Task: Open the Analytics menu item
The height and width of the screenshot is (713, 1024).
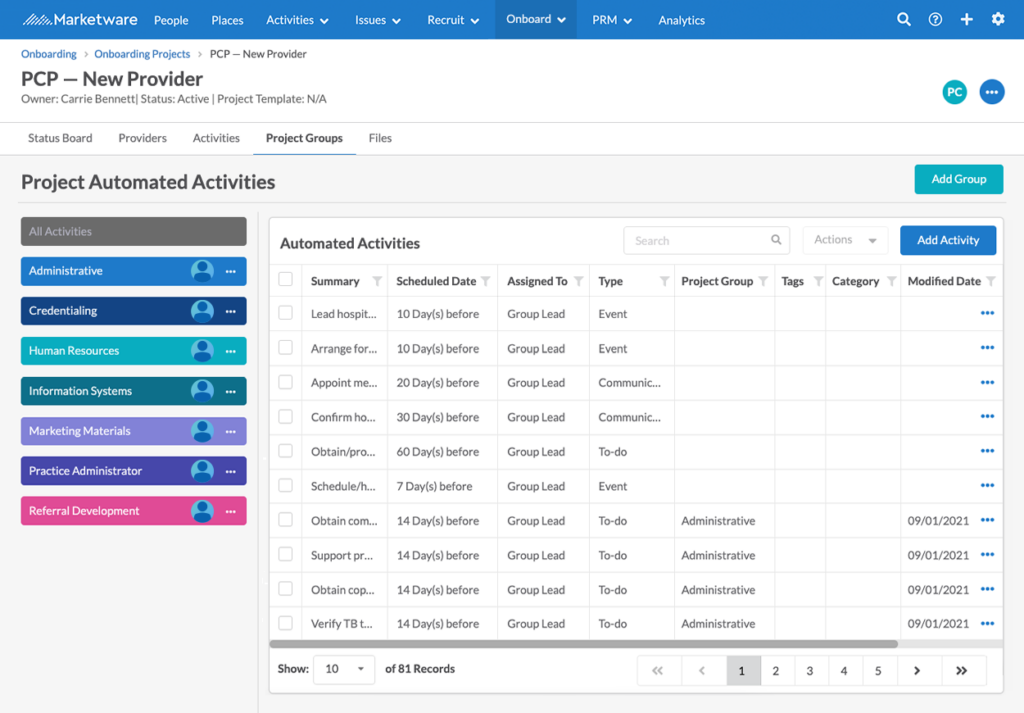Action: (681, 19)
